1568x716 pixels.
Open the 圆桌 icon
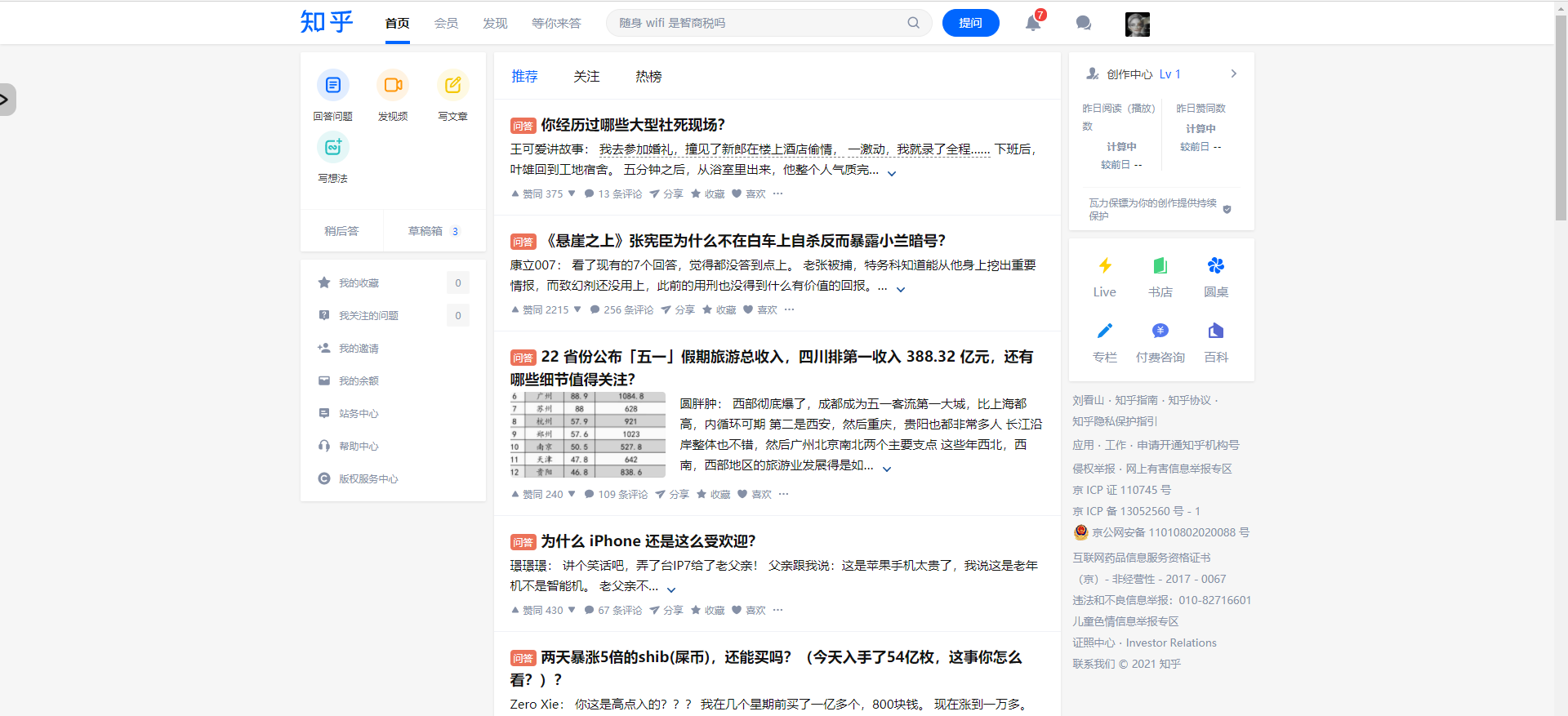tap(1216, 265)
